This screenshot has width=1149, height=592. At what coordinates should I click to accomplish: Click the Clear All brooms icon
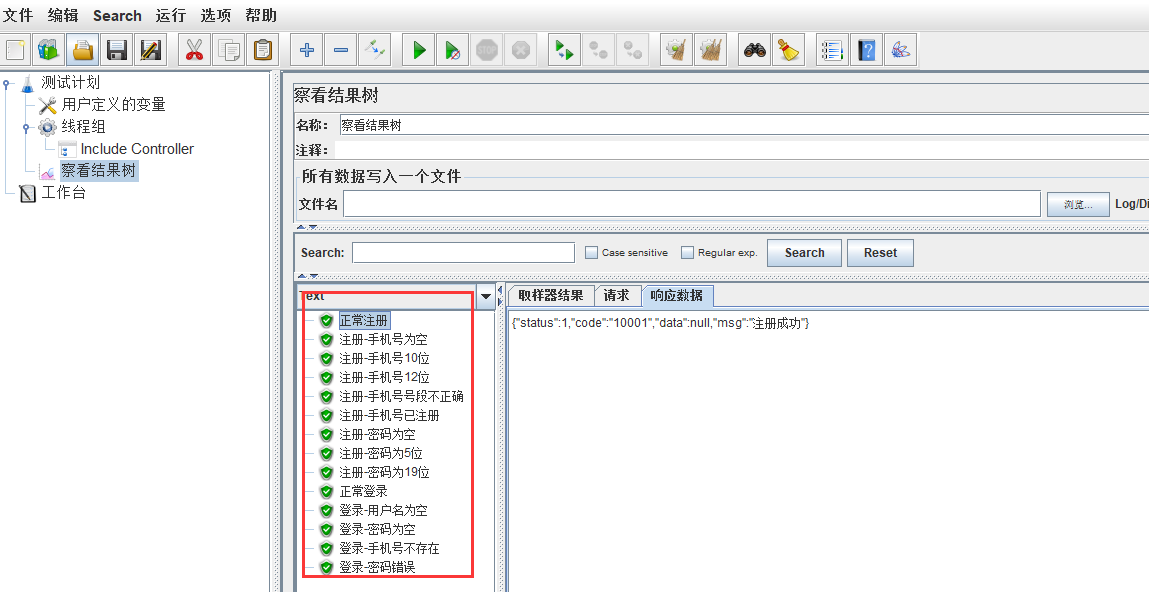point(710,48)
